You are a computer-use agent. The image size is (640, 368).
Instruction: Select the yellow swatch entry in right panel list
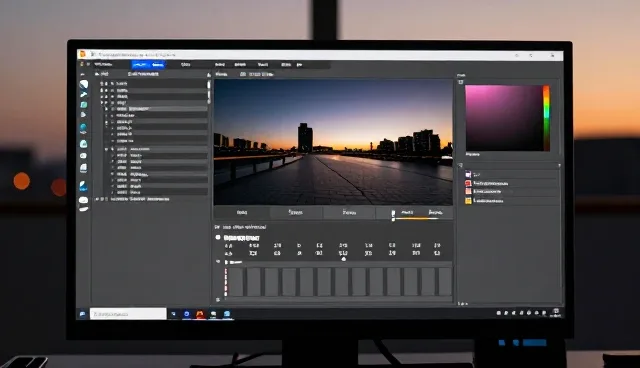coord(512,201)
